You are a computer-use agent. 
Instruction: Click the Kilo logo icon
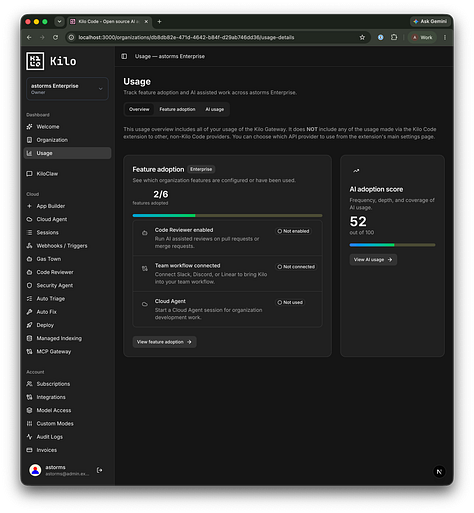(35, 61)
